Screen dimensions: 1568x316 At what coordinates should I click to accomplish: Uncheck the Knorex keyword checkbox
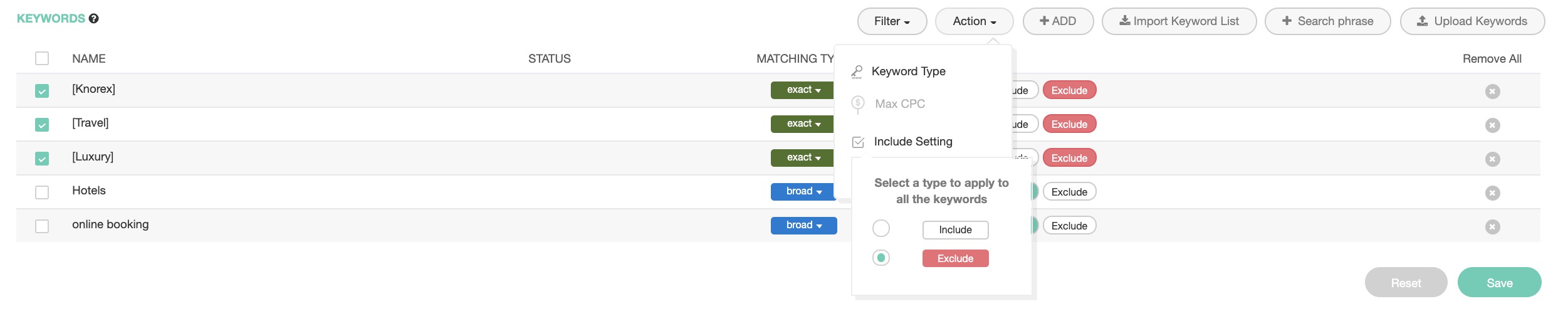[42, 92]
